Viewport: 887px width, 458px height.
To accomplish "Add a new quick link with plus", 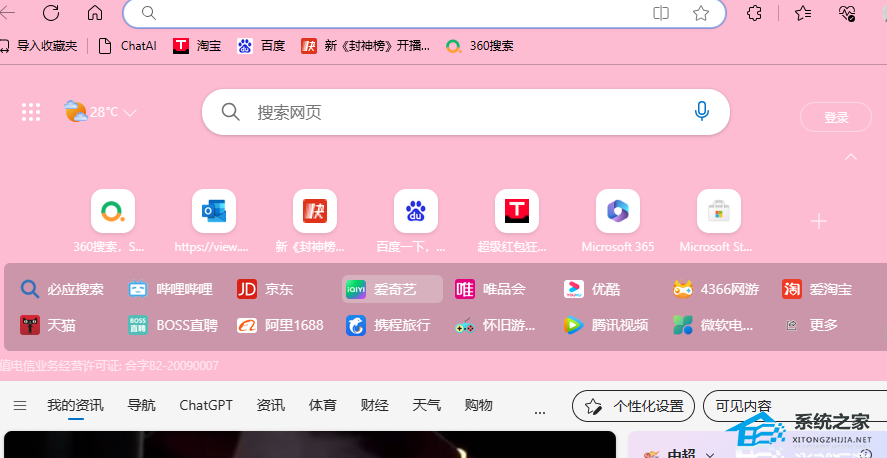I will (819, 221).
